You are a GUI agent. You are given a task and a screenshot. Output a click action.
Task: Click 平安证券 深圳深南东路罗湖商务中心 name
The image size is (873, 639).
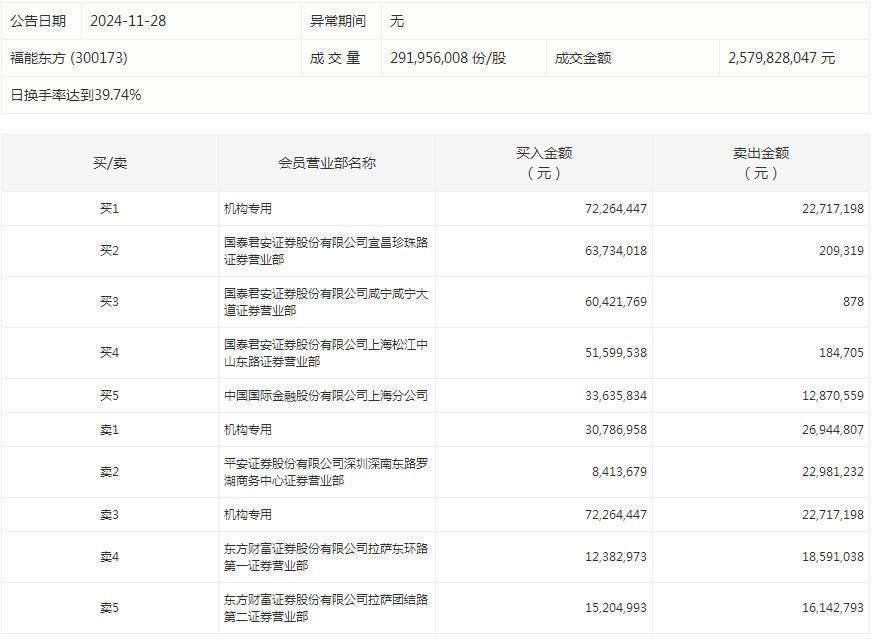click(326, 473)
